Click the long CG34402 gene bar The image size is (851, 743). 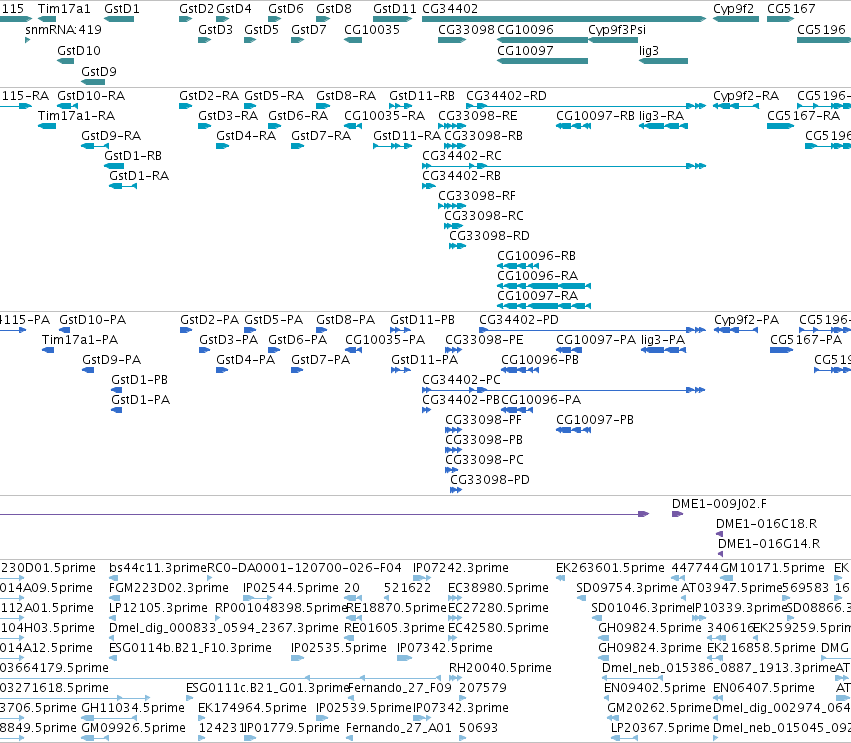(x=564, y=19)
